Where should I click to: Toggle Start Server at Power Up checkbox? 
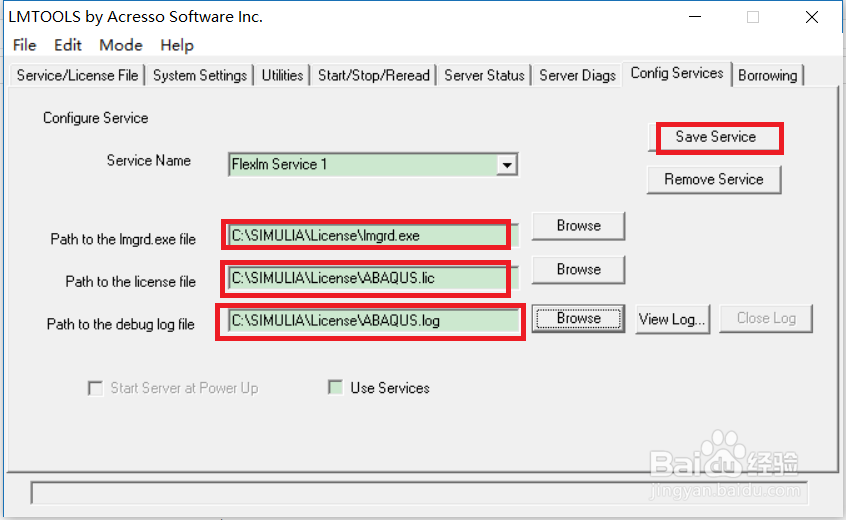[95, 388]
